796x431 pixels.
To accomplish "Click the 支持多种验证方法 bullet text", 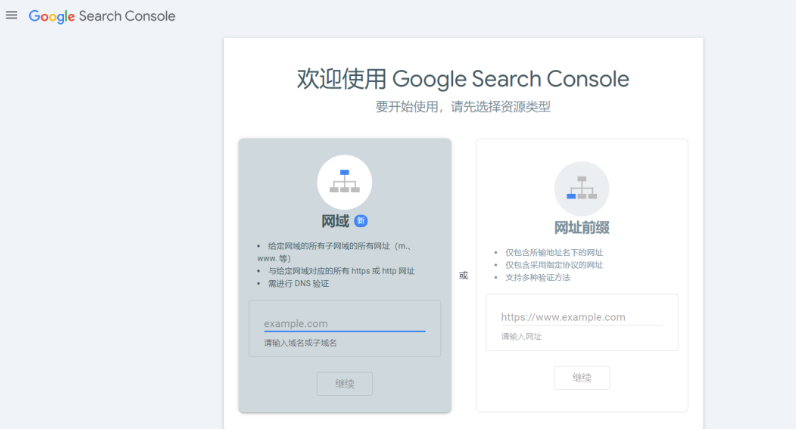I will 538,277.
